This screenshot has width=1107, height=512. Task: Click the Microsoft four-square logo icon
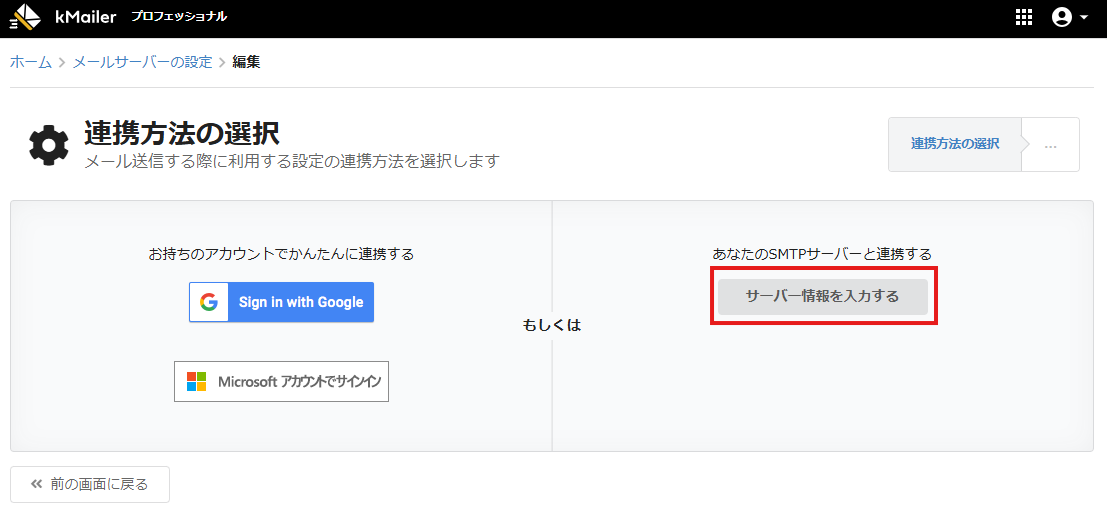pyautogui.click(x=196, y=382)
